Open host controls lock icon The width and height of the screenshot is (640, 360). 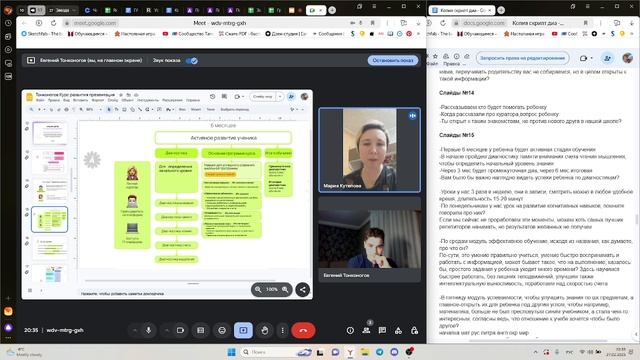(414, 331)
